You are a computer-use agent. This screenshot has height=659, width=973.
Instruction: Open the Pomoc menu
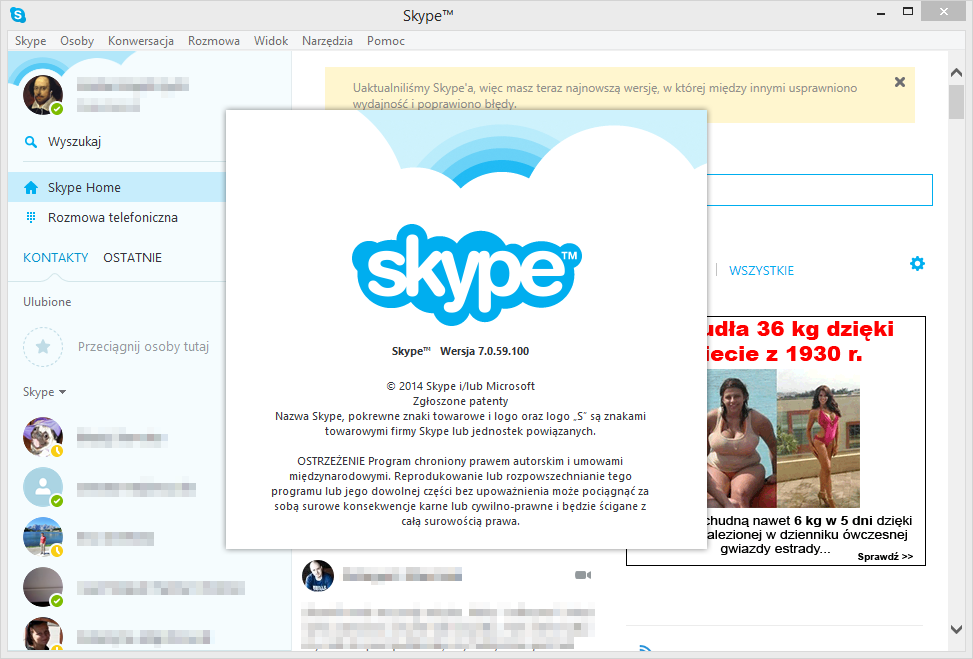(386, 41)
